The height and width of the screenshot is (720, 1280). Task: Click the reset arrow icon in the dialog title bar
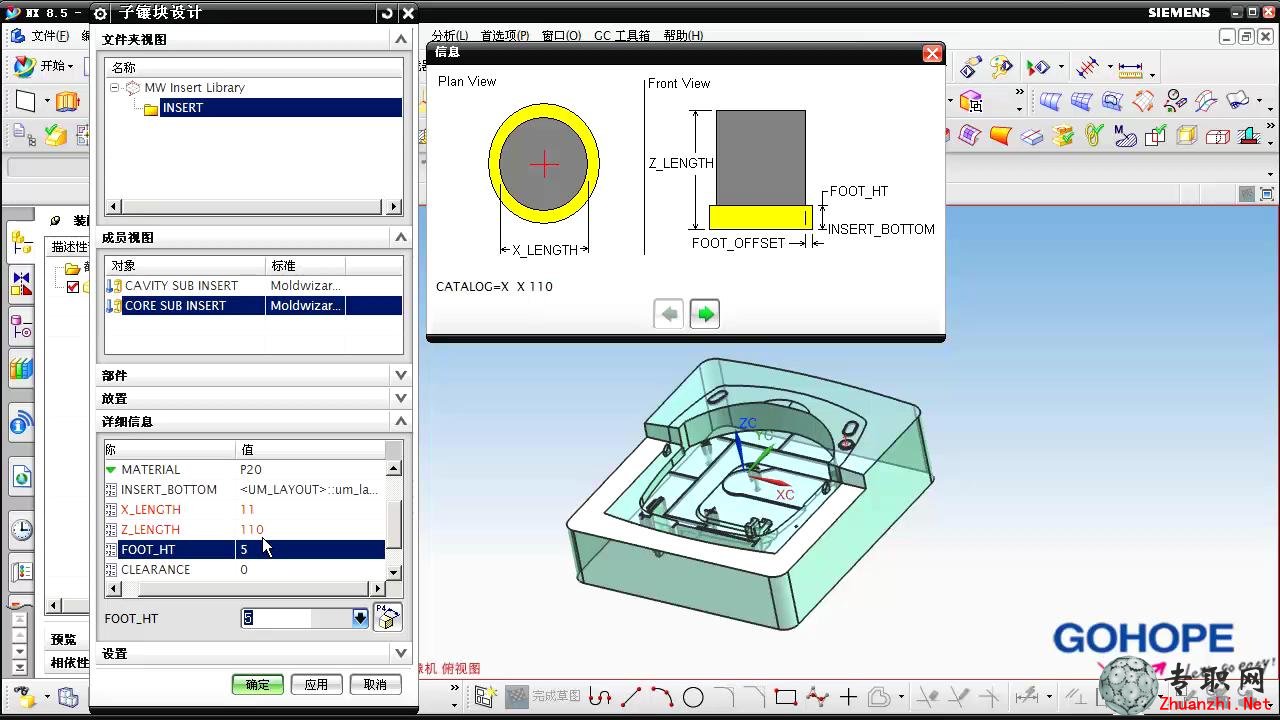point(387,13)
